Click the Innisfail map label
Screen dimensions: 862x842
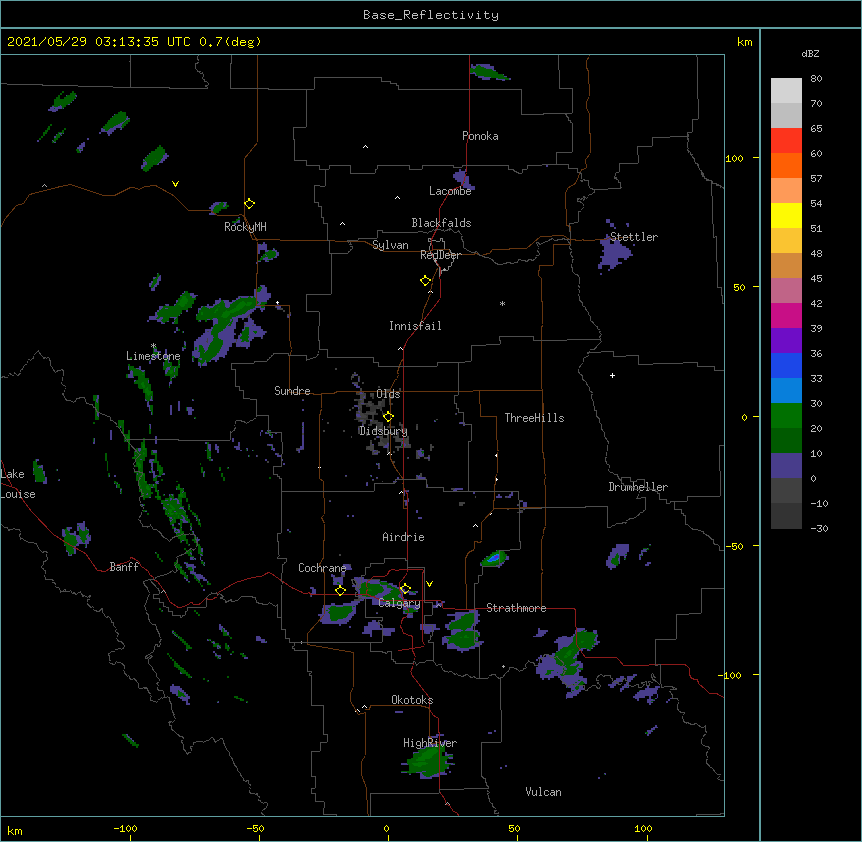click(415, 326)
